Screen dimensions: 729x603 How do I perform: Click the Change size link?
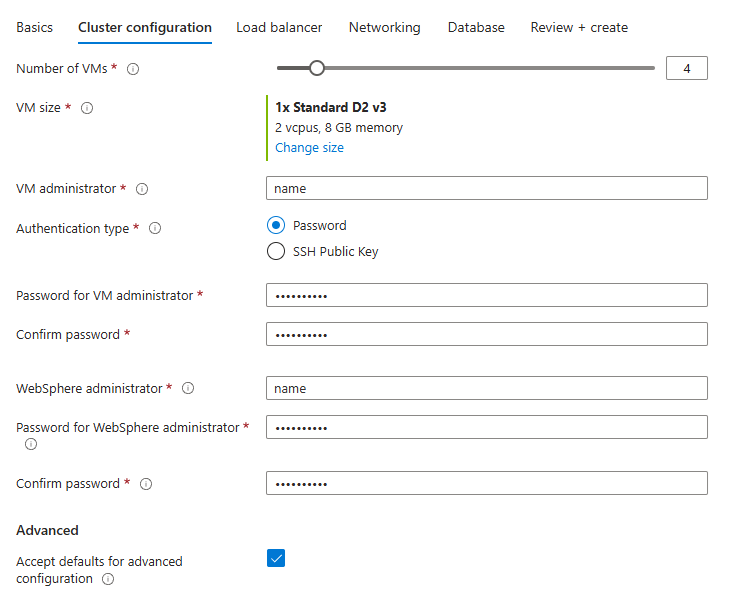309,148
